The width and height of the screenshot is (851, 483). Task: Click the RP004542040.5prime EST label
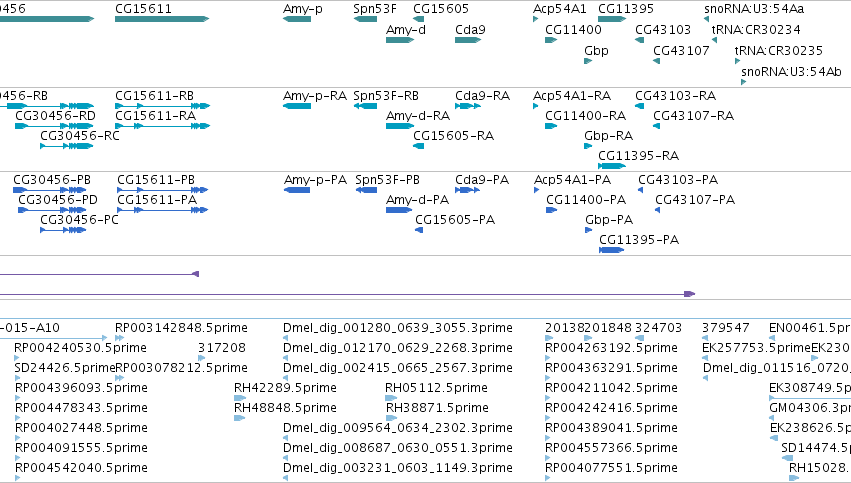click(81, 468)
